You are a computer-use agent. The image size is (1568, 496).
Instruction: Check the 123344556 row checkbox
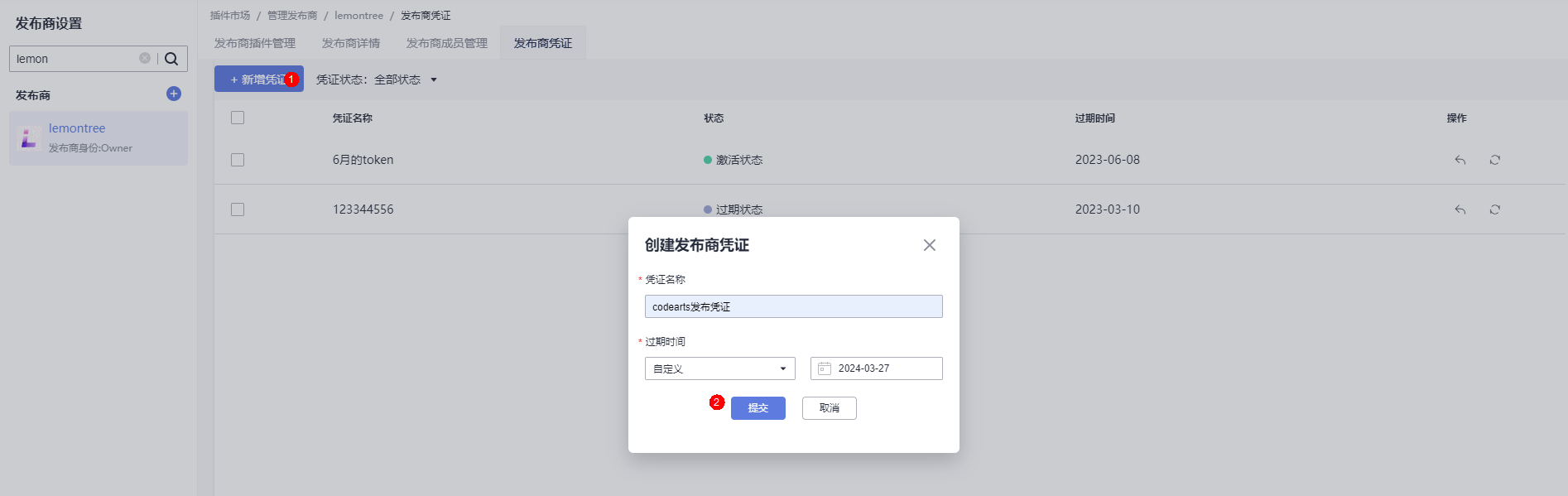pyautogui.click(x=238, y=209)
